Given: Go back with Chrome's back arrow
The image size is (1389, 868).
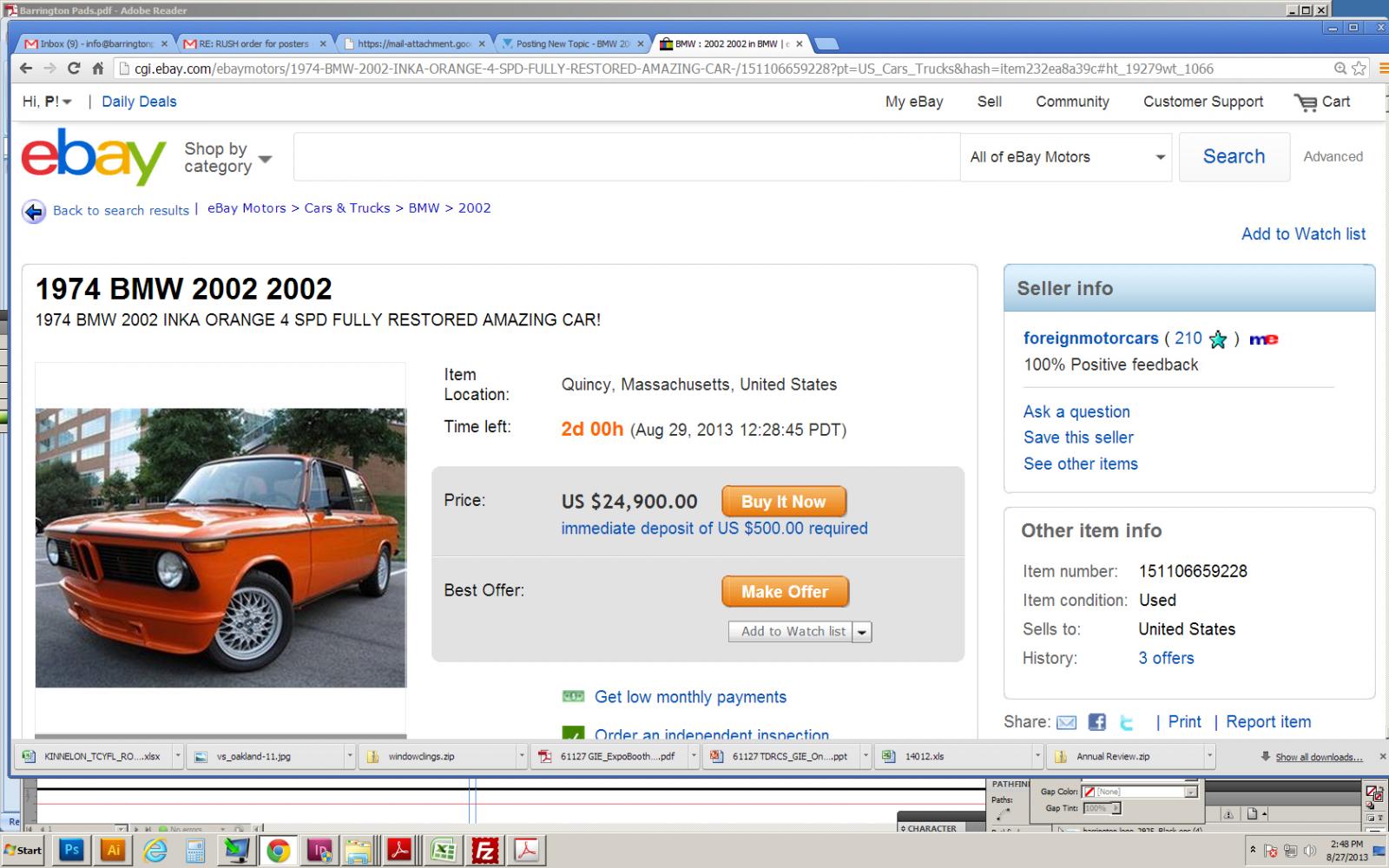Looking at the screenshot, I should 26,69.
